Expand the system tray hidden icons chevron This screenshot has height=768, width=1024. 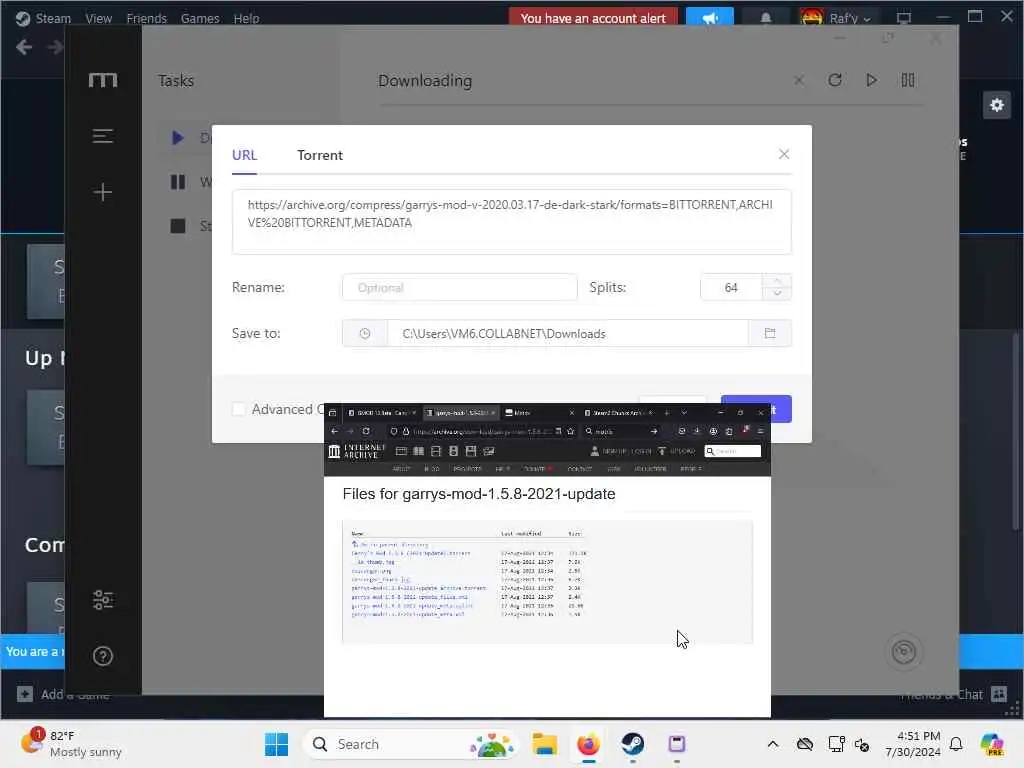(773, 744)
